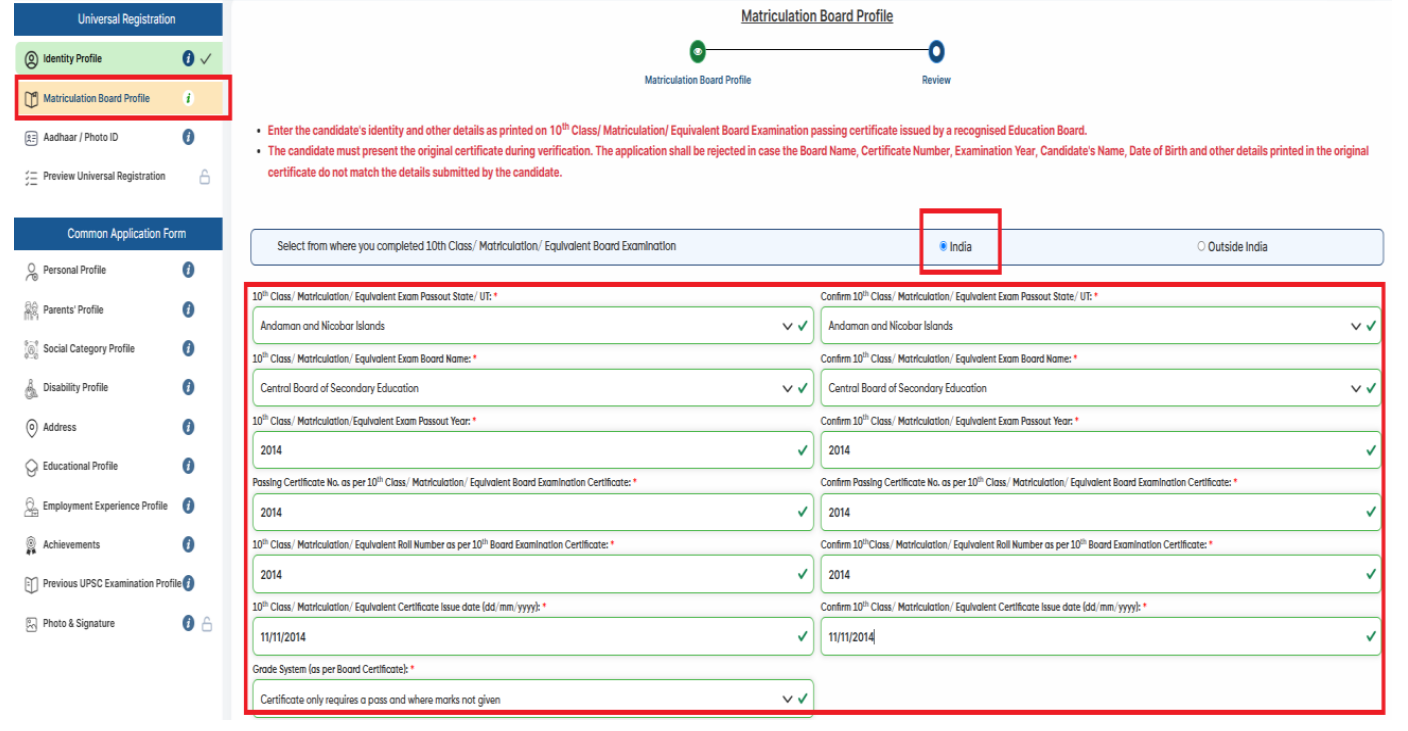Open Matriculation Board Profile in sidebar
The height and width of the screenshot is (731, 1408).
[x=96, y=98]
